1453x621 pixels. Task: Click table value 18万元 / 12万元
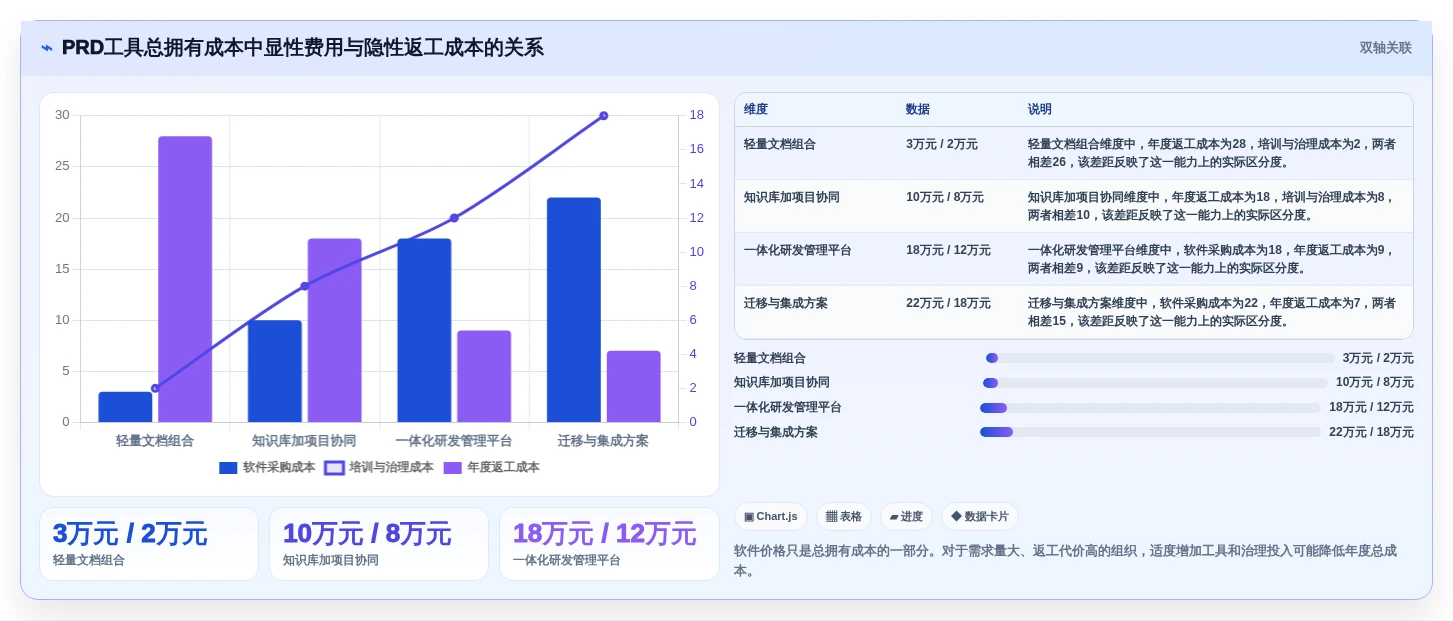click(x=948, y=250)
